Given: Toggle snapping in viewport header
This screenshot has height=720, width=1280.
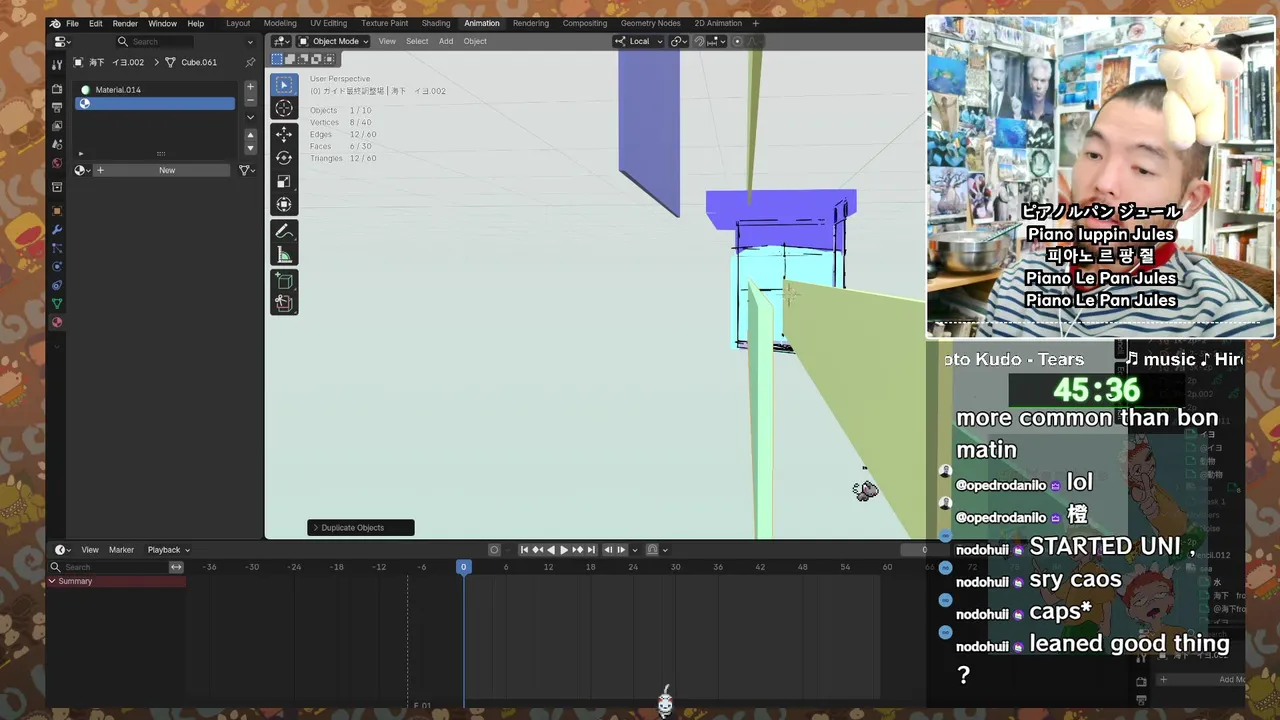Looking at the screenshot, I should tap(699, 41).
